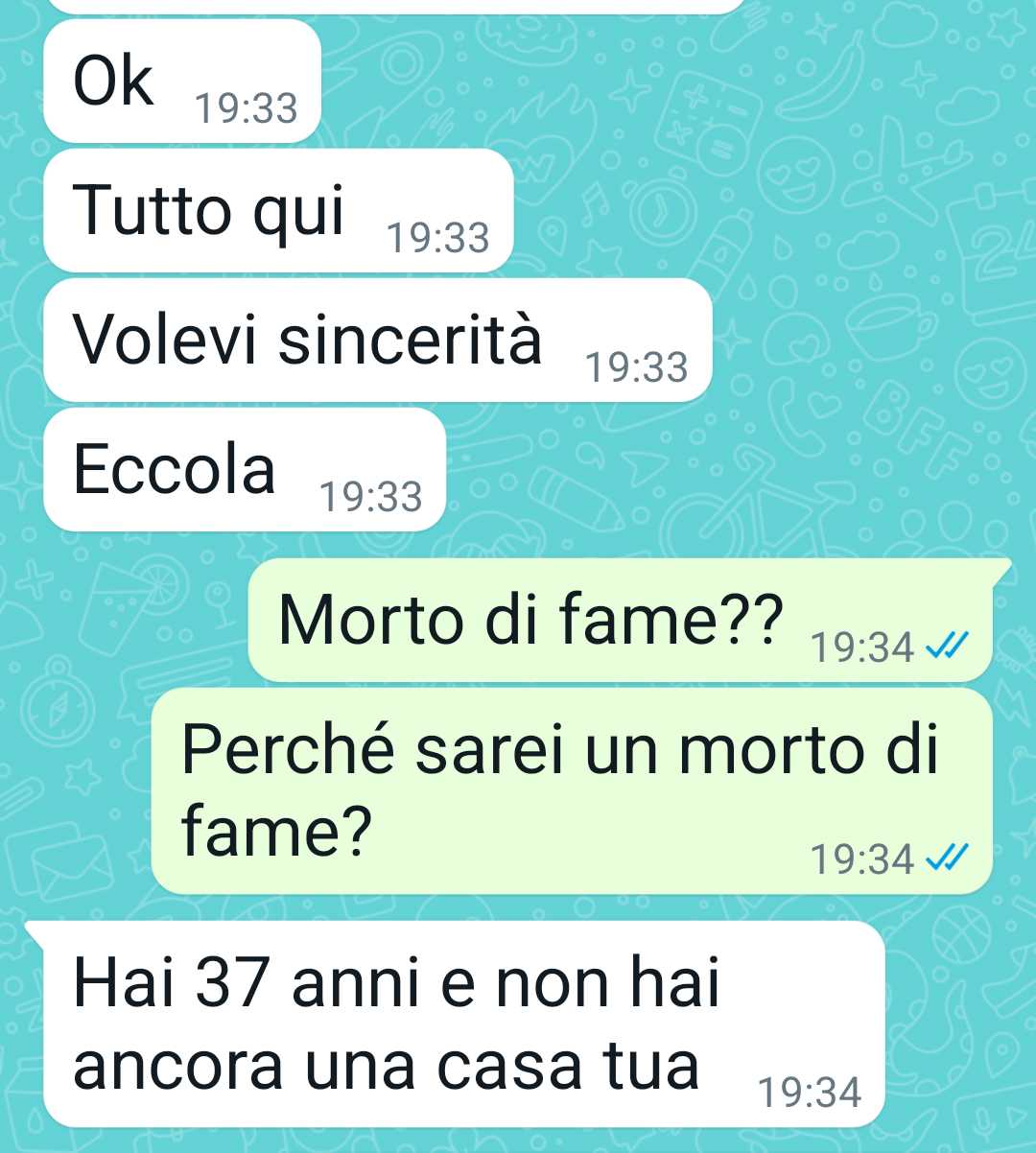The width and height of the screenshot is (1036, 1153).
Task: Select the 'Perché sarei un morto di fame?' message
Action: pyautogui.click(x=572, y=790)
